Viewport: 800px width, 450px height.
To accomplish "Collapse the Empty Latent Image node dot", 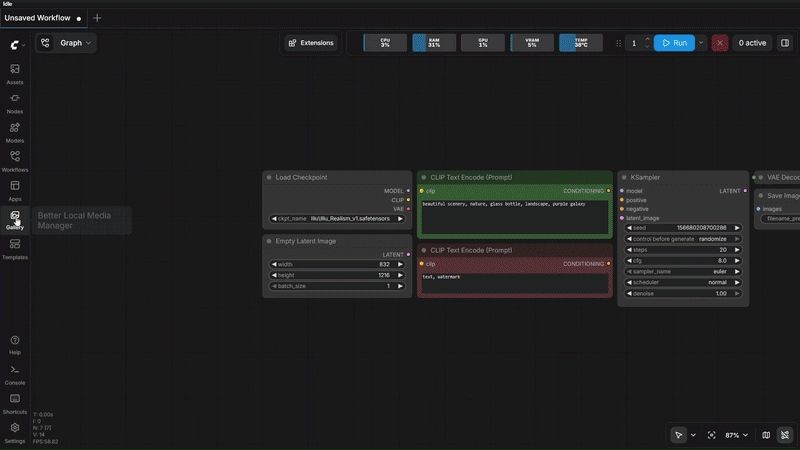I will tap(269, 241).
